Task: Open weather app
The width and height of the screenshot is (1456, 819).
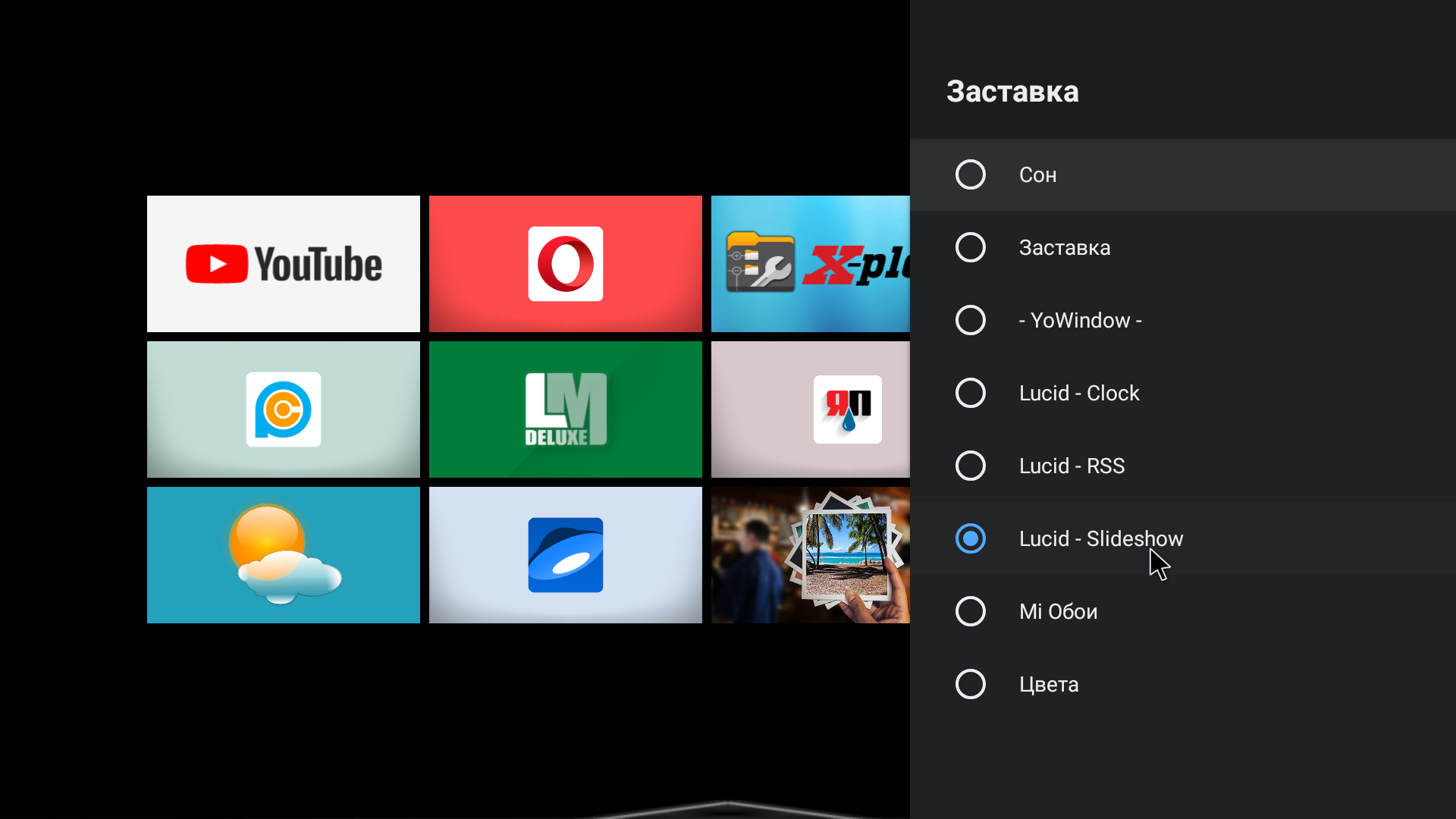Action: click(283, 555)
